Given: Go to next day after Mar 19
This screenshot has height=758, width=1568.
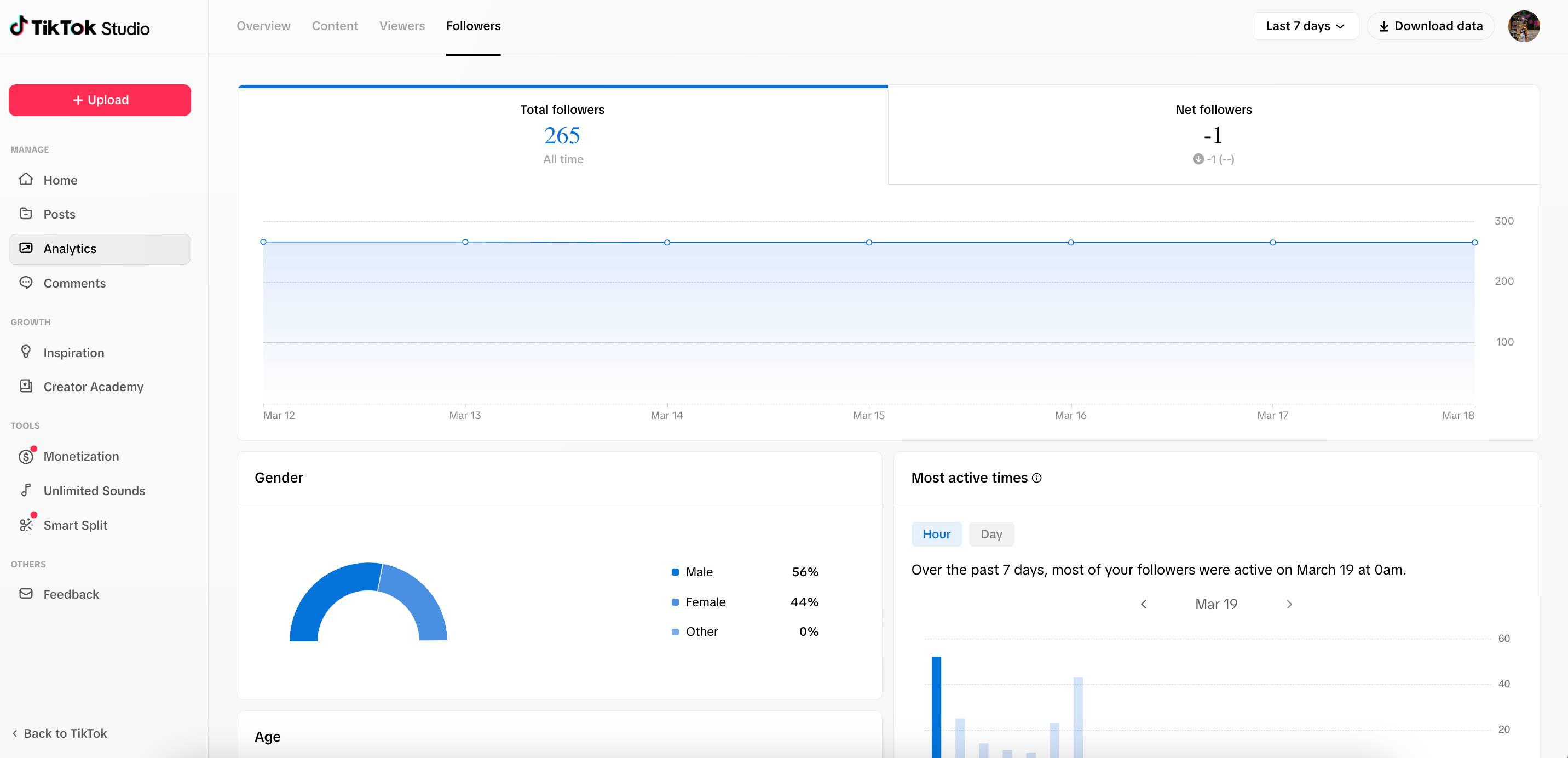Looking at the screenshot, I should [x=1289, y=604].
